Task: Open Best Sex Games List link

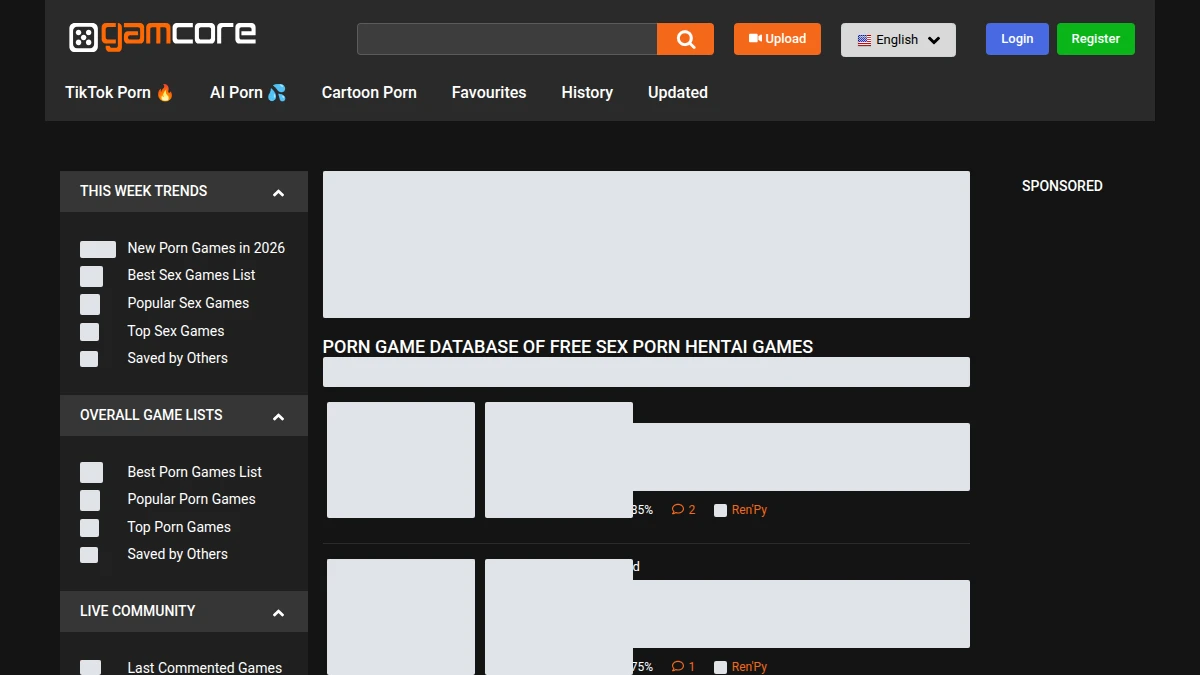Action: point(191,275)
